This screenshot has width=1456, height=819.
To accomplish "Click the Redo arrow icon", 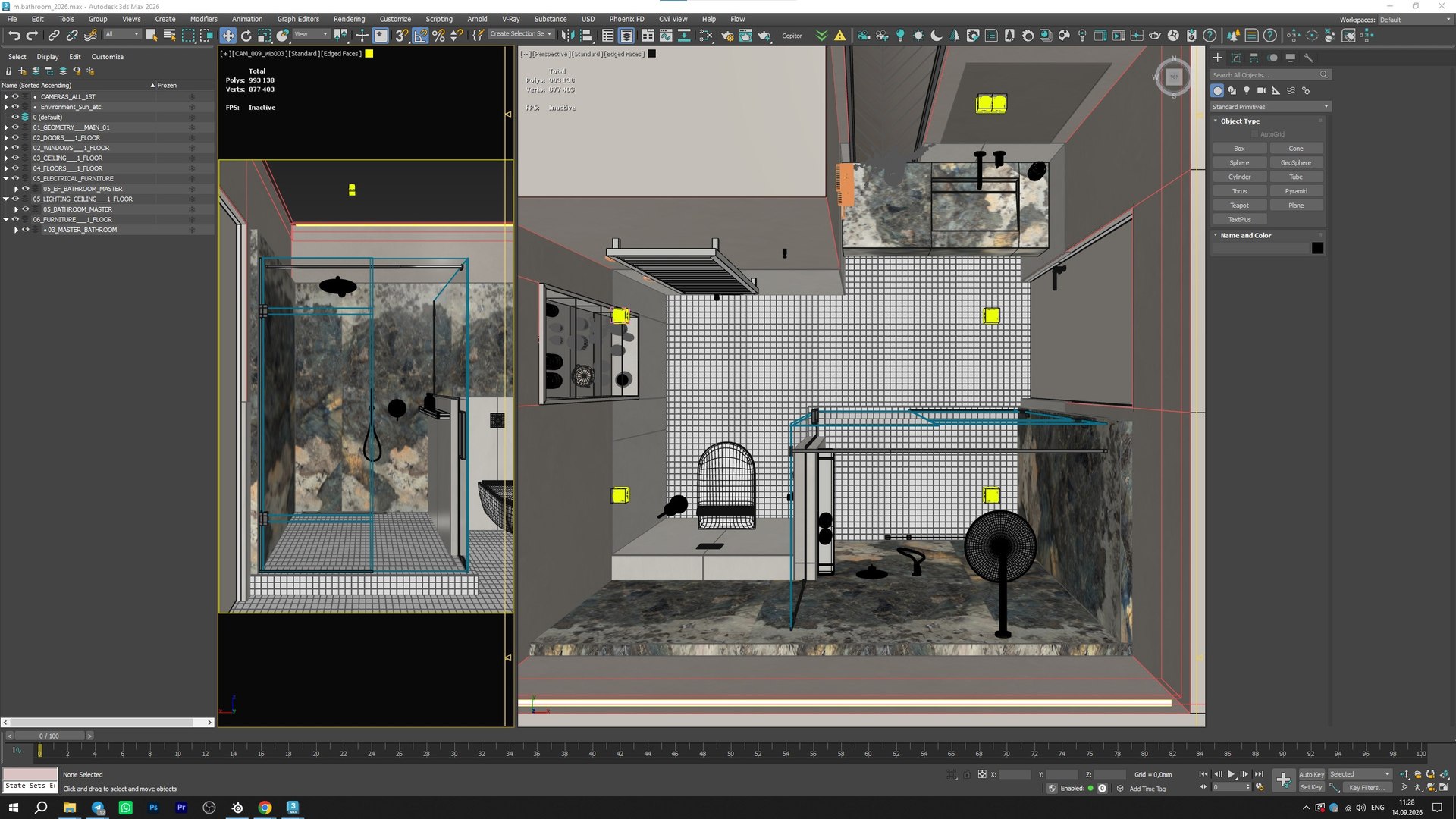I will click(32, 36).
